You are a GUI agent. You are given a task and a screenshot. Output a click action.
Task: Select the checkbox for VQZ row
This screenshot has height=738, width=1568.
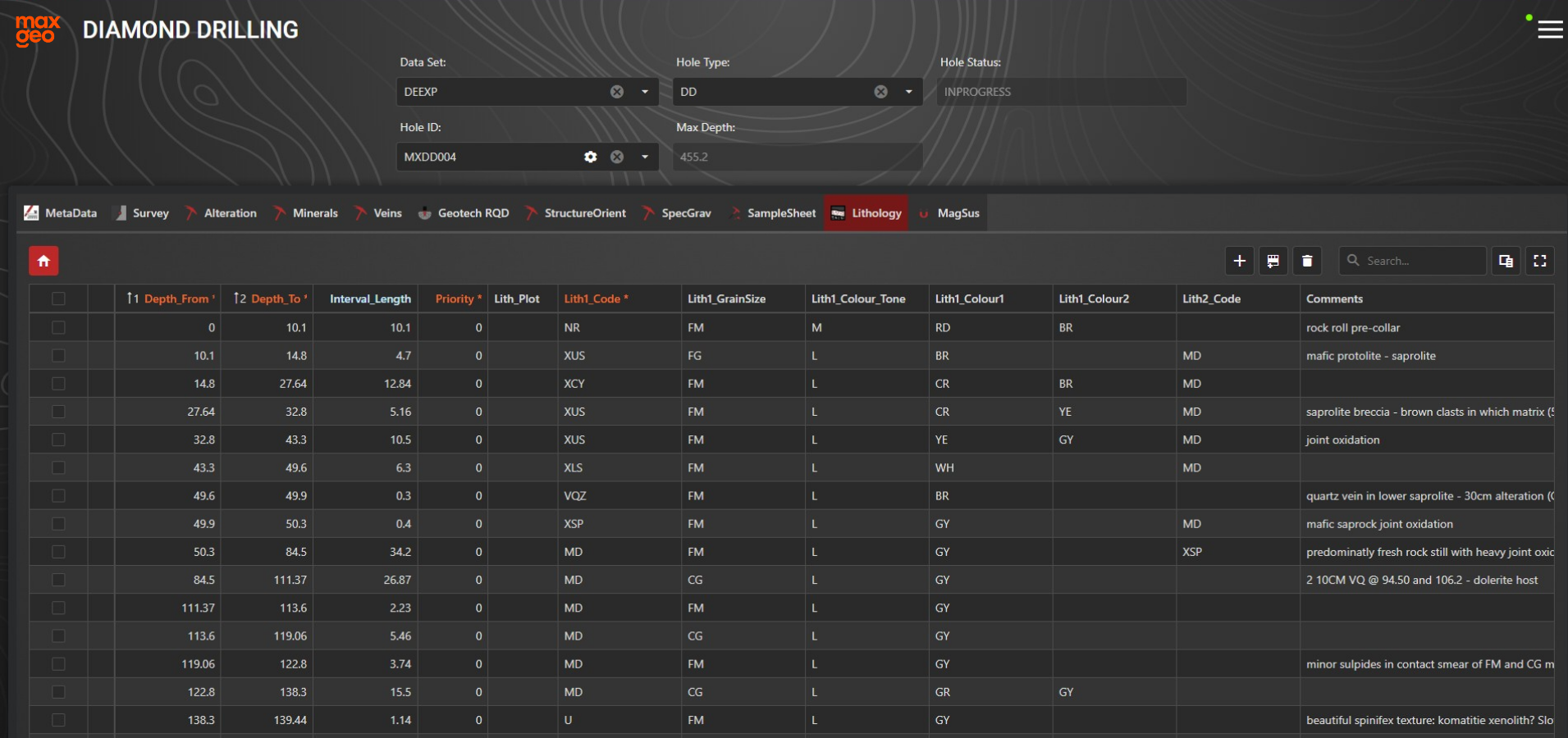58,496
